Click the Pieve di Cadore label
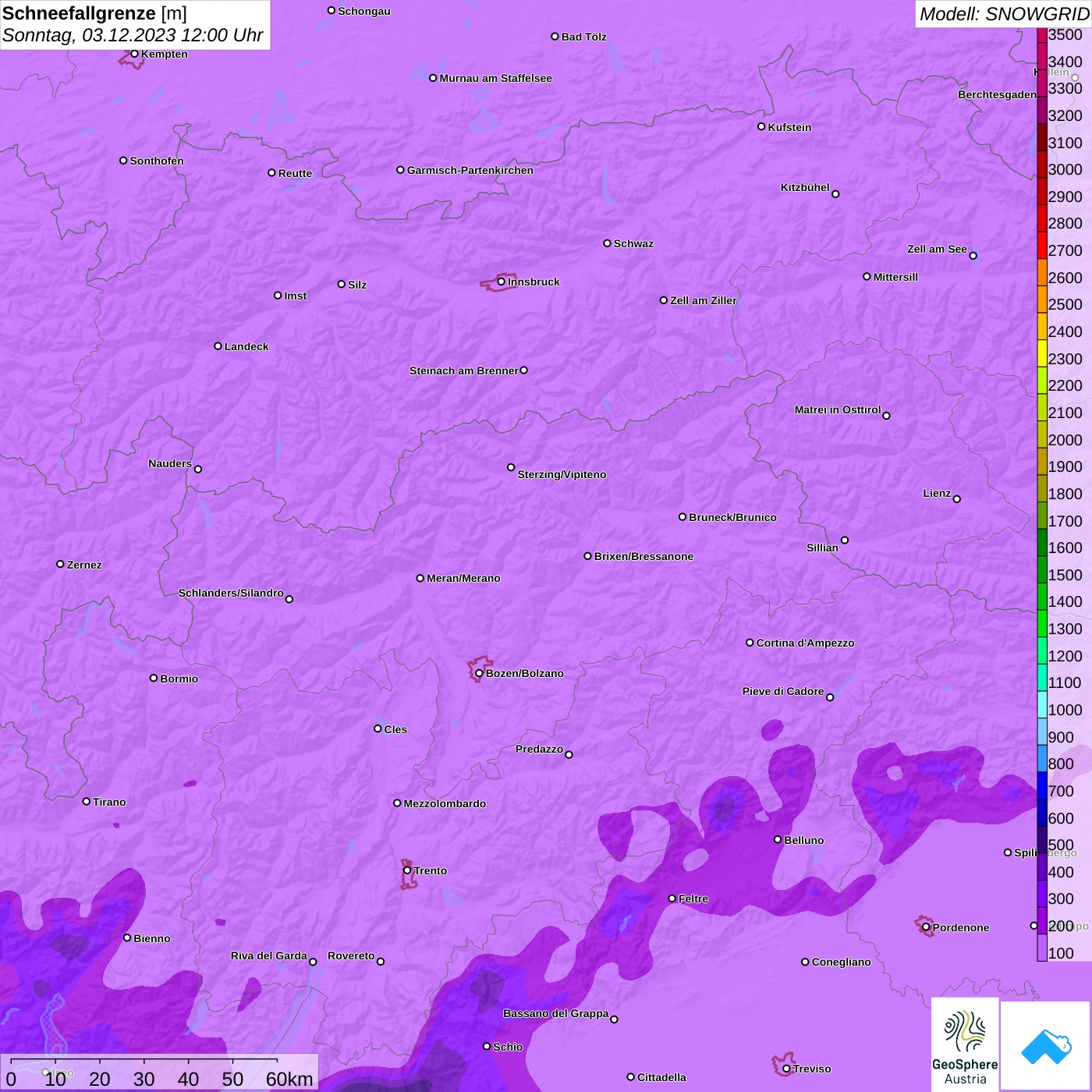The width and height of the screenshot is (1092, 1092). coord(783,691)
